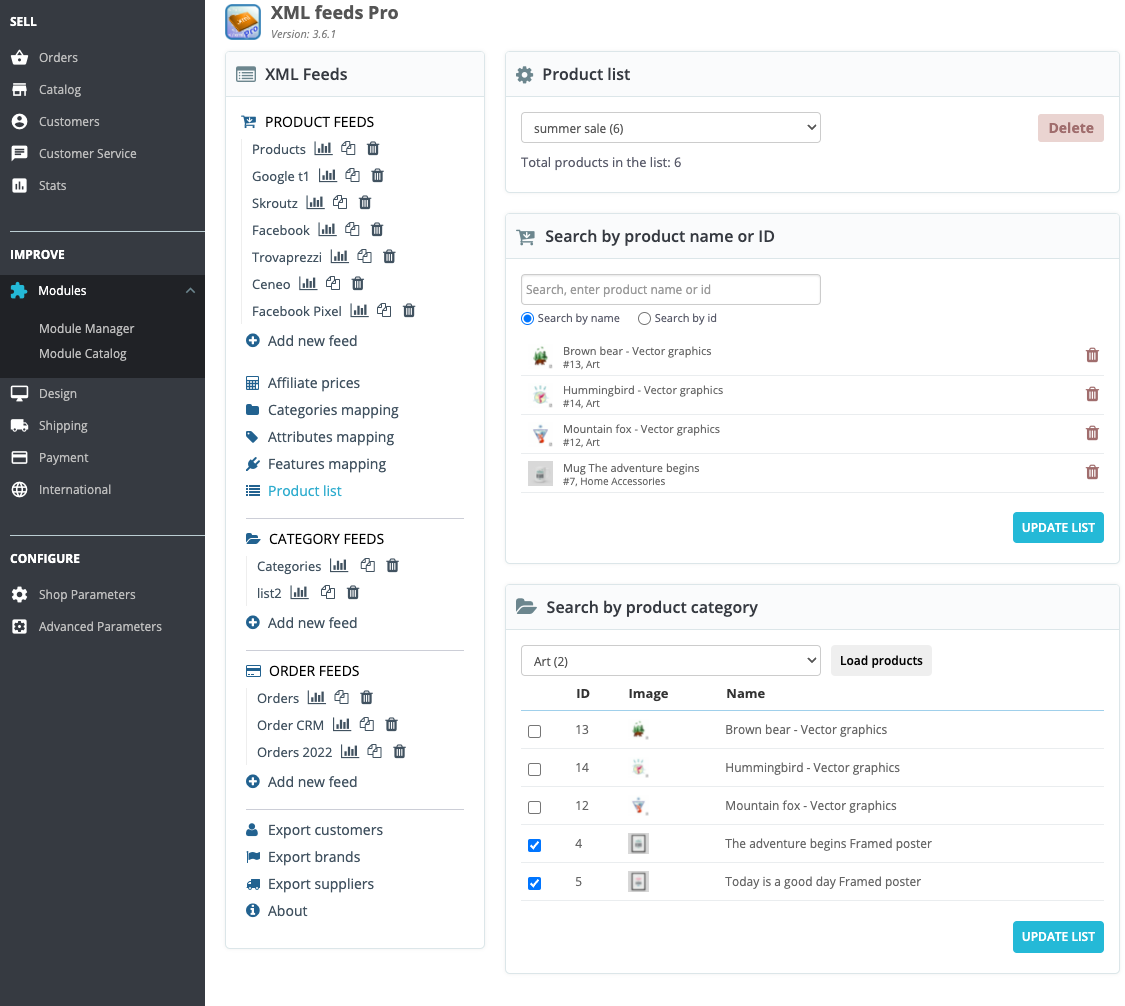
Task: Click UPDATE LIST under category search
Action: tap(1058, 937)
